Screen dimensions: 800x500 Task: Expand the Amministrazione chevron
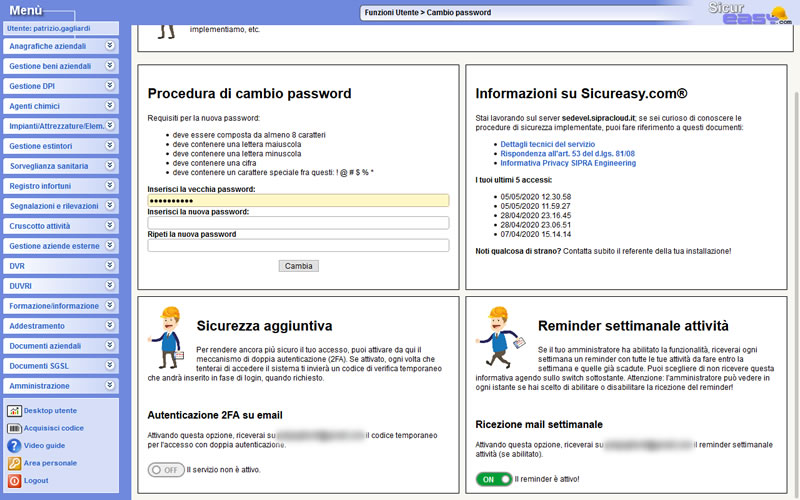pos(110,385)
